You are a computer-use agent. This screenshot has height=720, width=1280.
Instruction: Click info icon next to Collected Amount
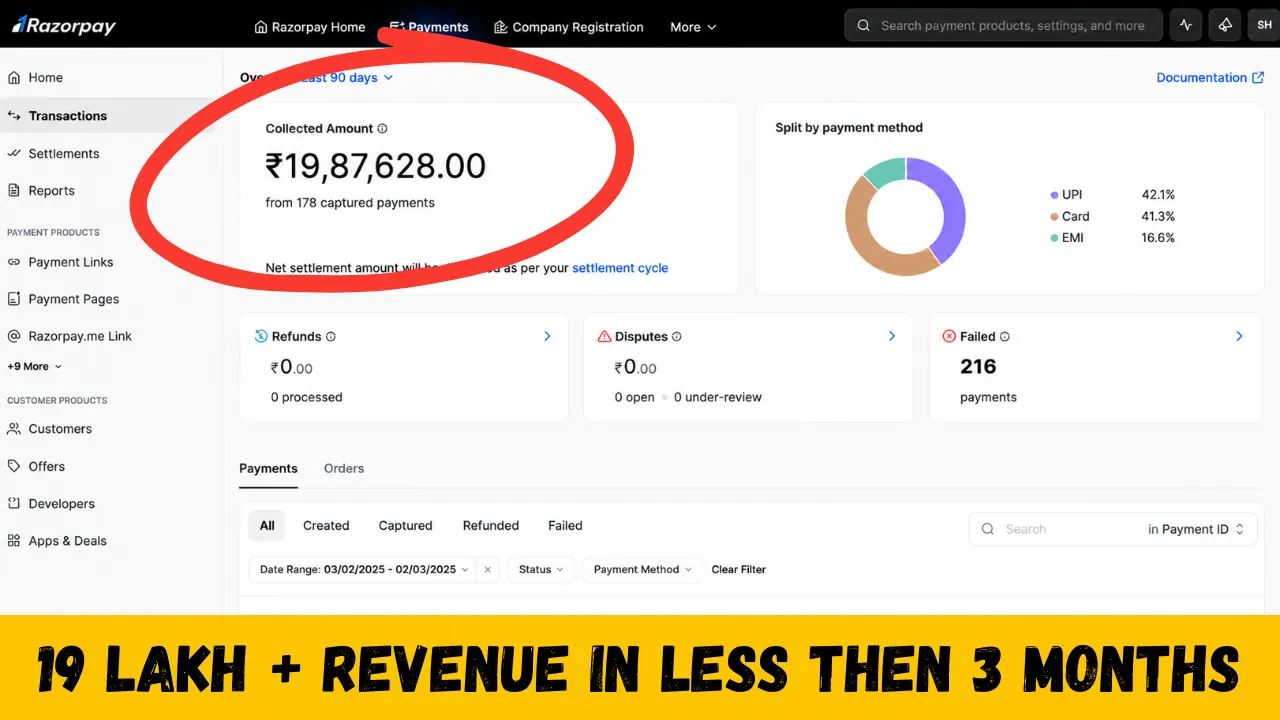(382, 129)
